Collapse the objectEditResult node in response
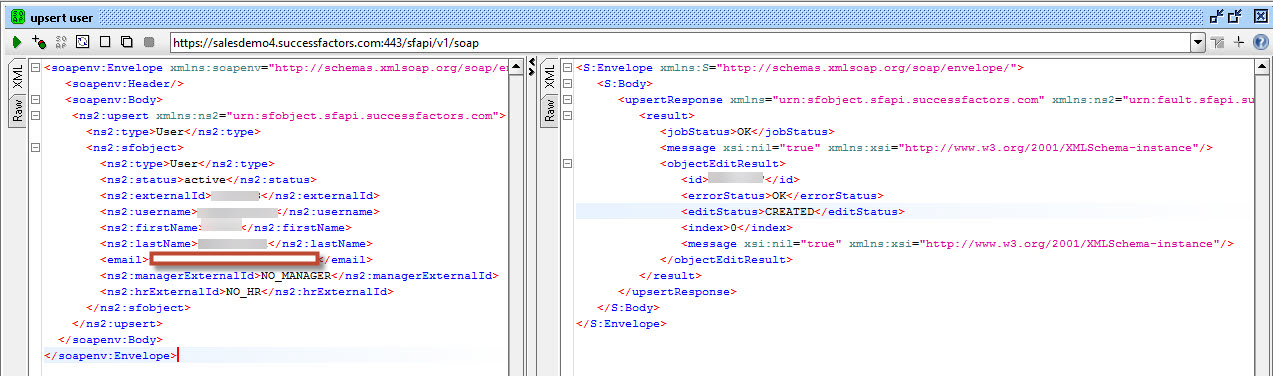Image resolution: width=1273 pixels, height=376 pixels. pos(568,163)
